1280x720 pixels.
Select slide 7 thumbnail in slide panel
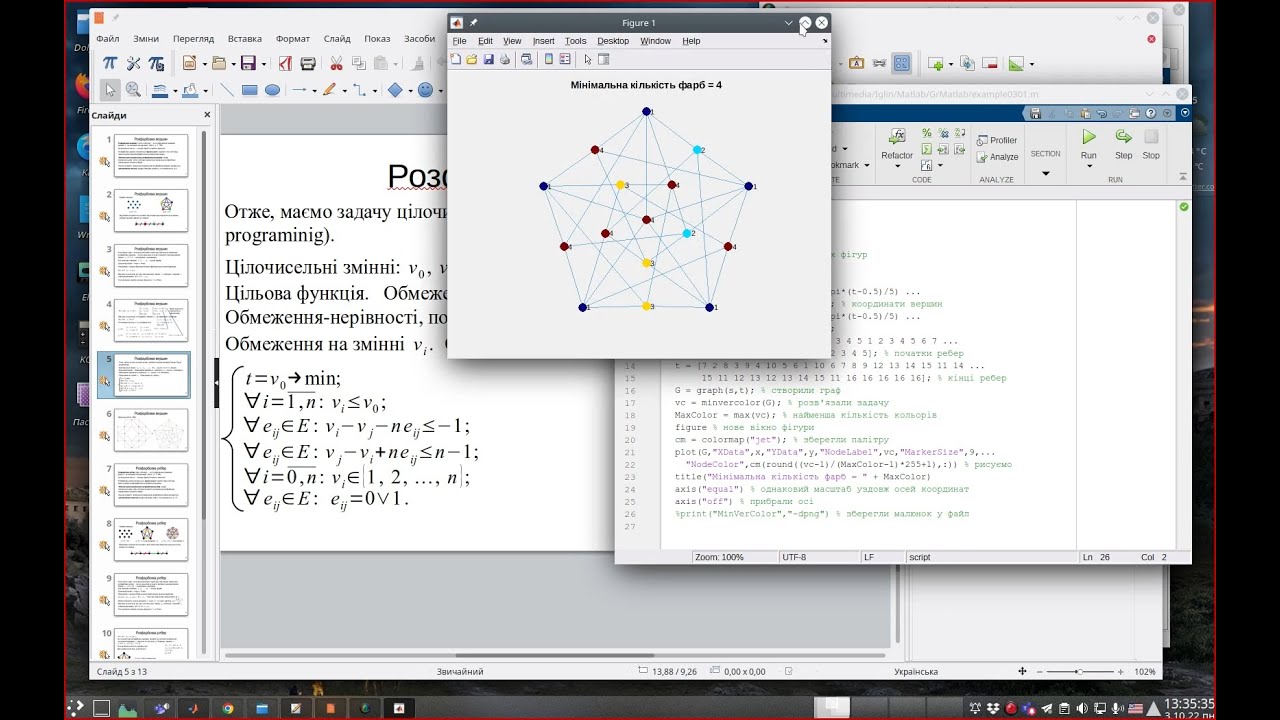[151, 484]
